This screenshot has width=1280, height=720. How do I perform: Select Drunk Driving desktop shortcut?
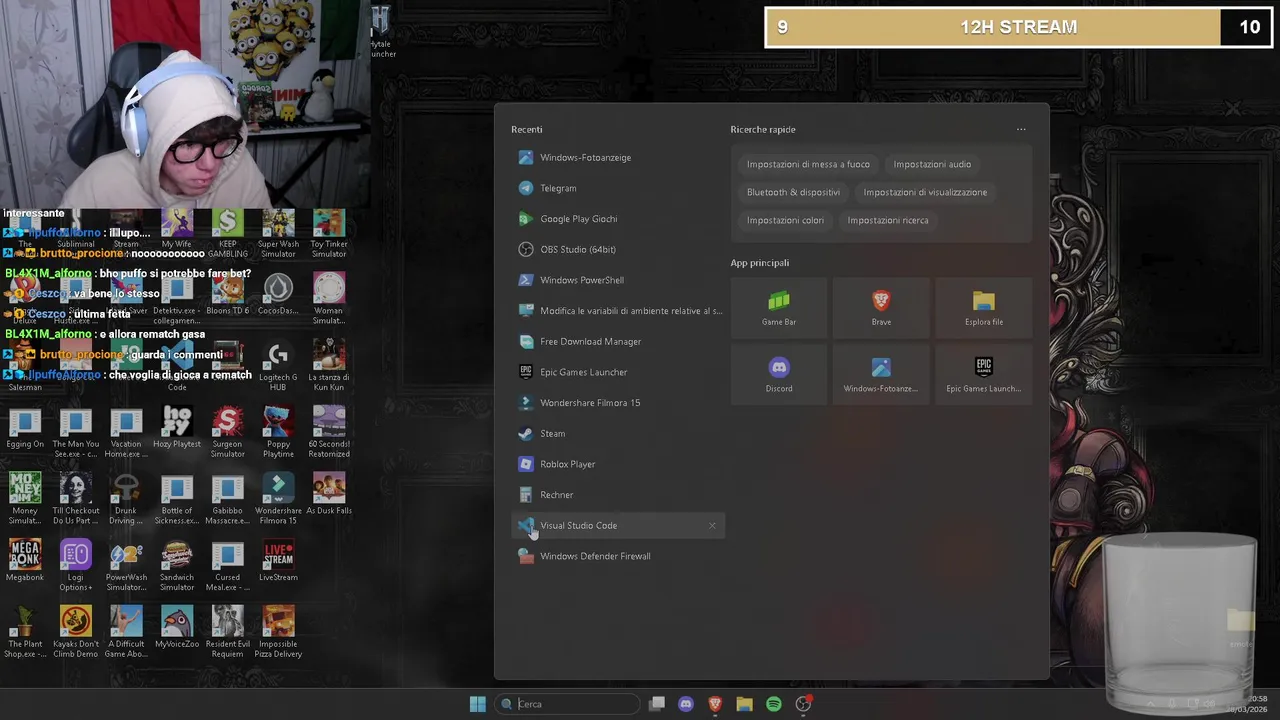[126, 499]
